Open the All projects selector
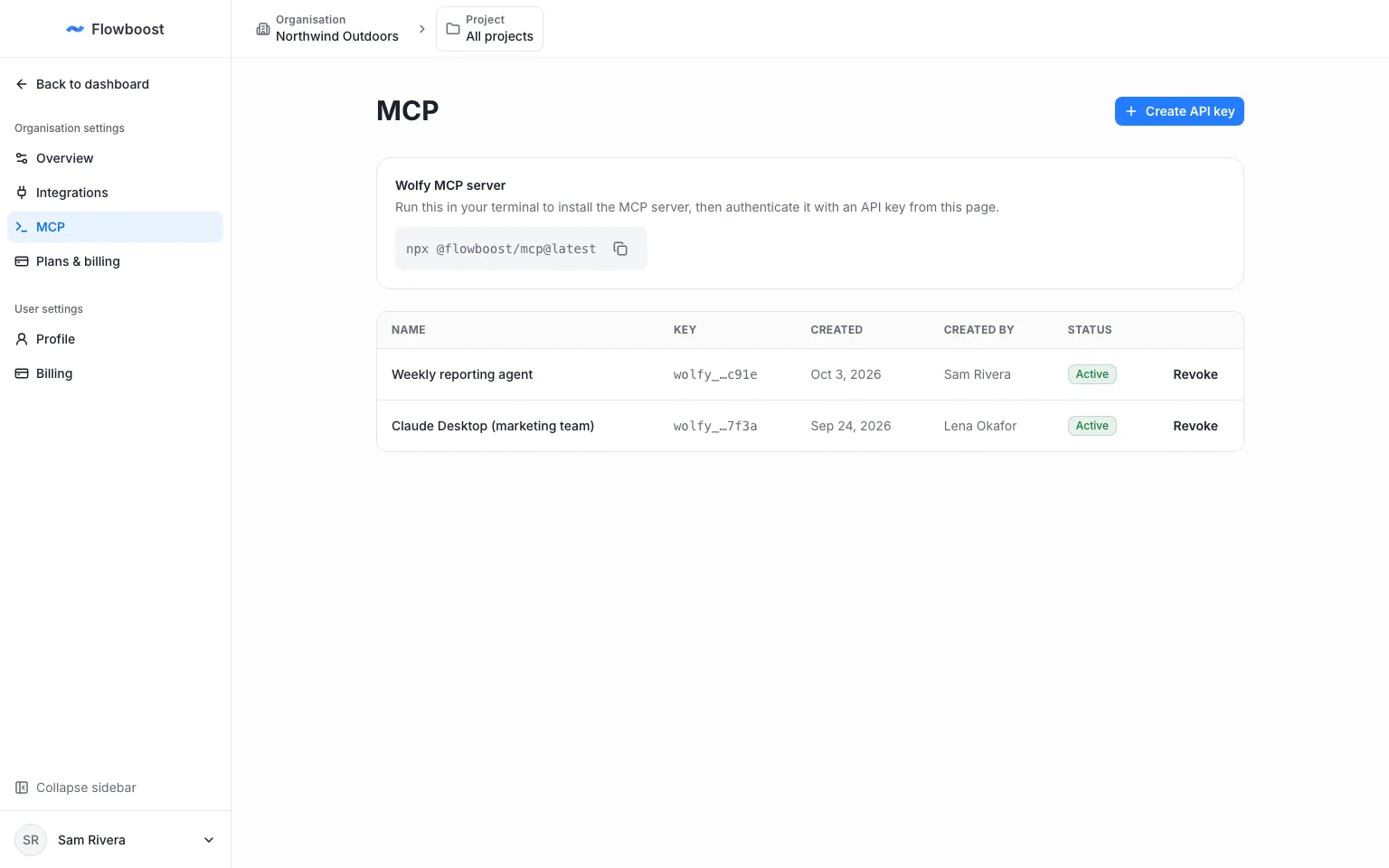 pyautogui.click(x=489, y=29)
